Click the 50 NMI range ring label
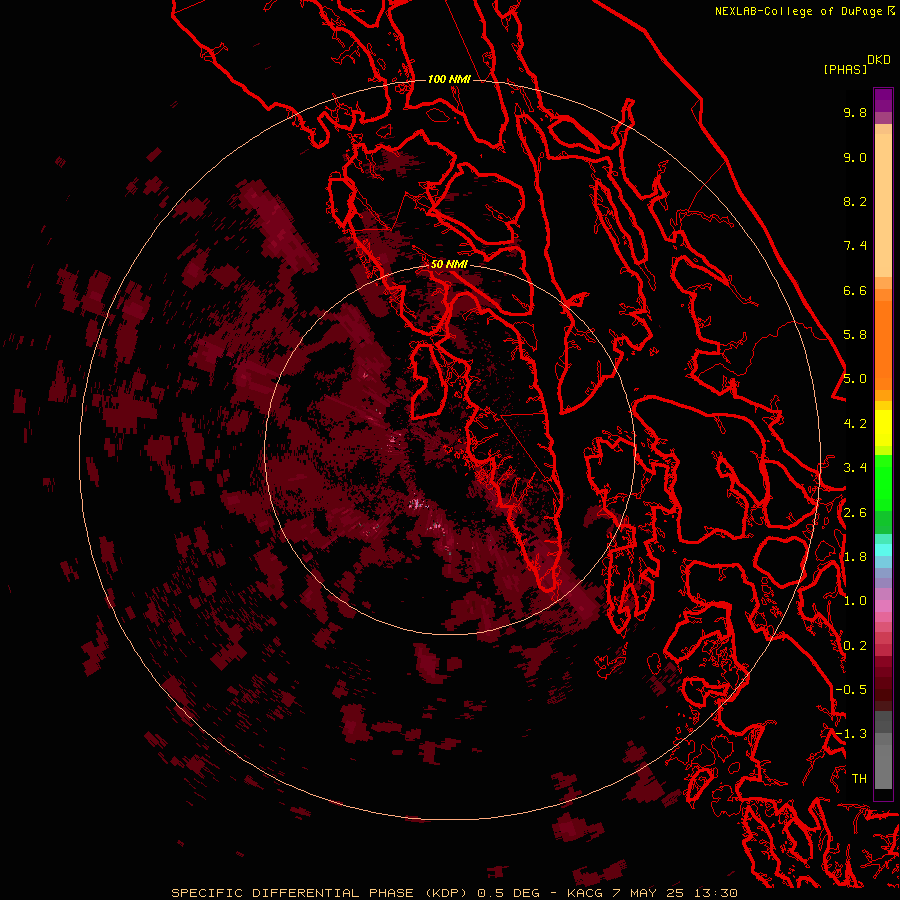This screenshot has width=900, height=900. (x=449, y=264)
